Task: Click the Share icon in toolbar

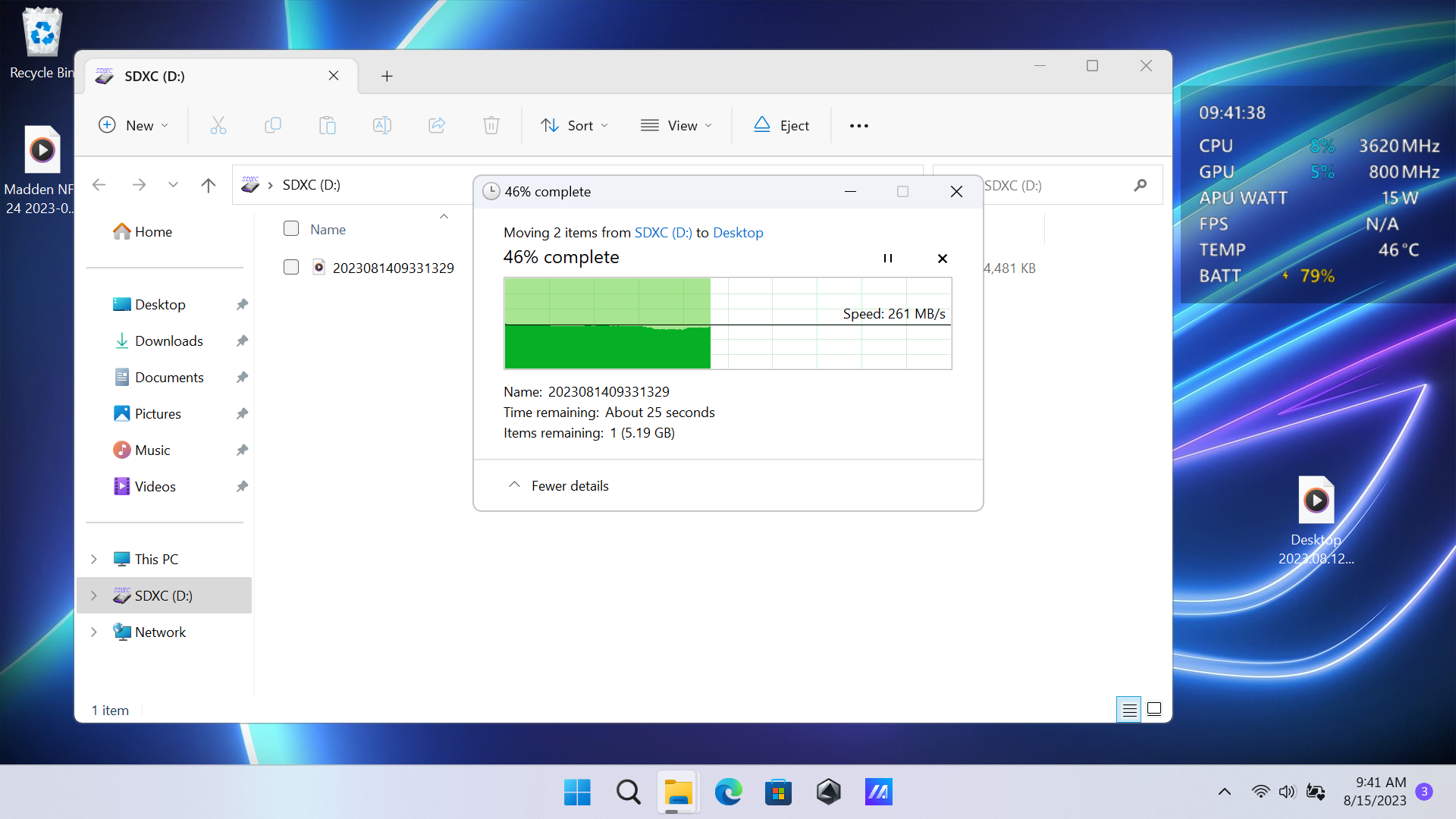Action: [437, 125]
